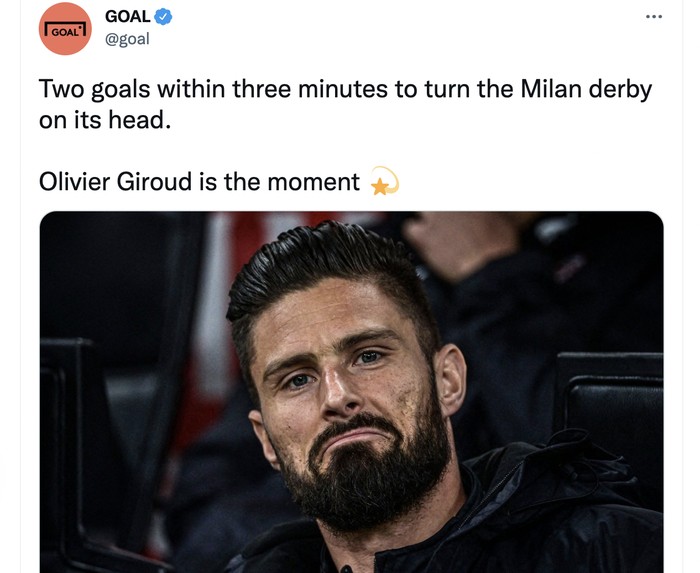Click the words "Milan derby" in the tweet
This screenshot has width=700, height=573.
pos(588,89)
